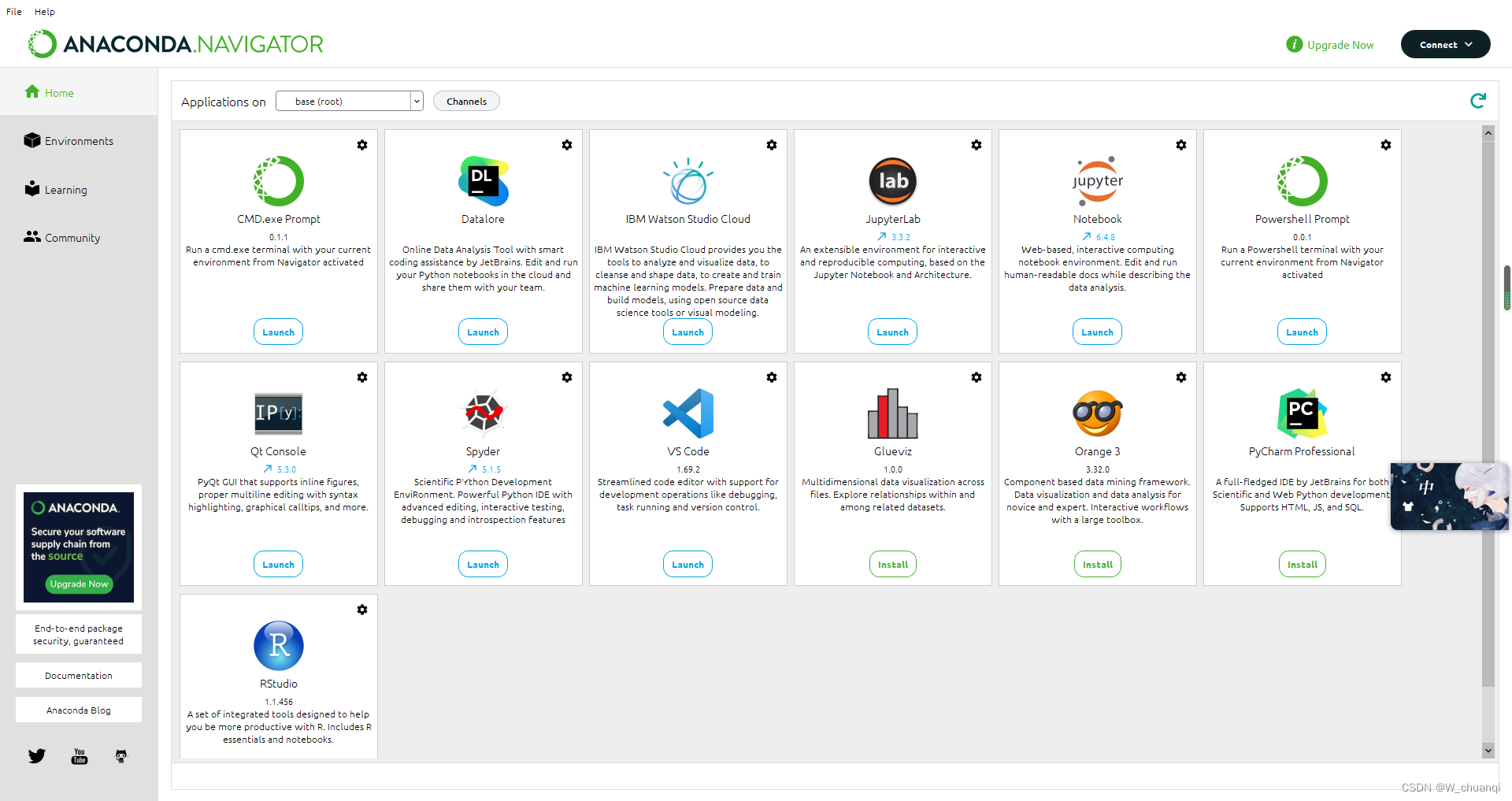Open the gear menu on CMD.exe Prompt card
This screenshot has height=801, width=1512.
click(x=362, y=145)
